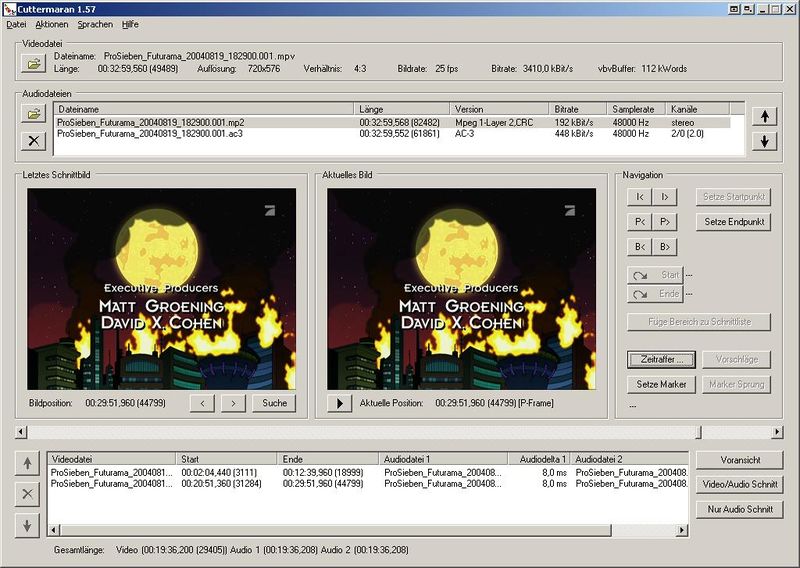Delete cut list entry with X icon
This screenshot has width=800, height=568.
(28, 494)
